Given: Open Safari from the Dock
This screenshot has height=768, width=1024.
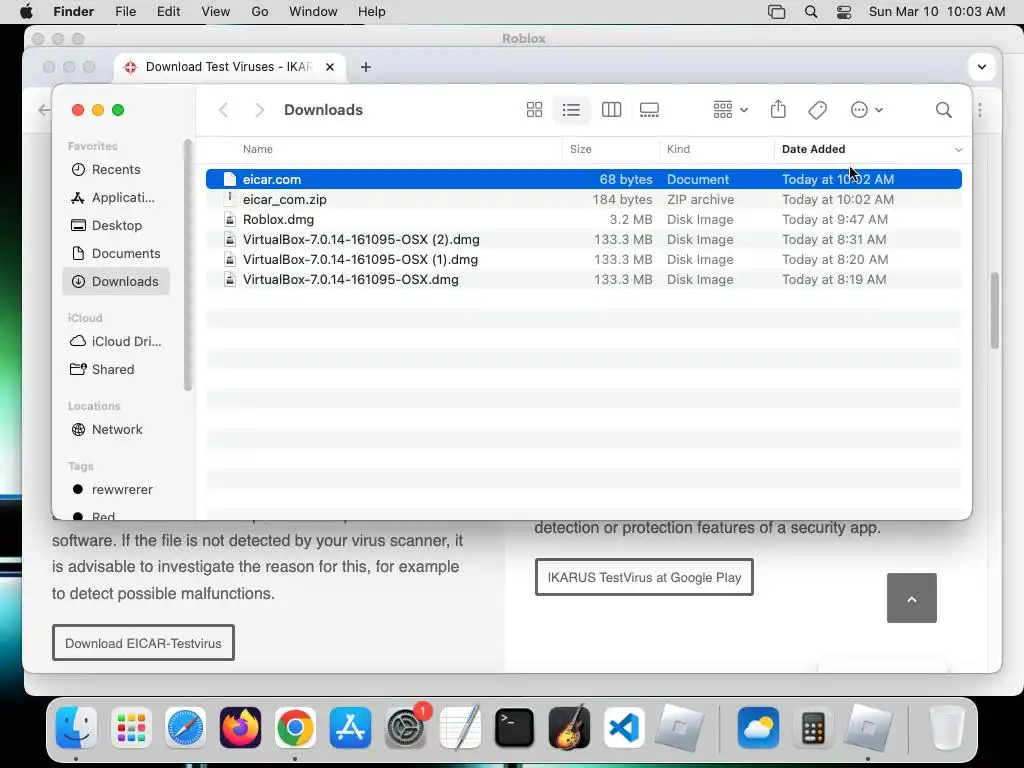Looking at the screenshot, I should (x=185, y=728).
